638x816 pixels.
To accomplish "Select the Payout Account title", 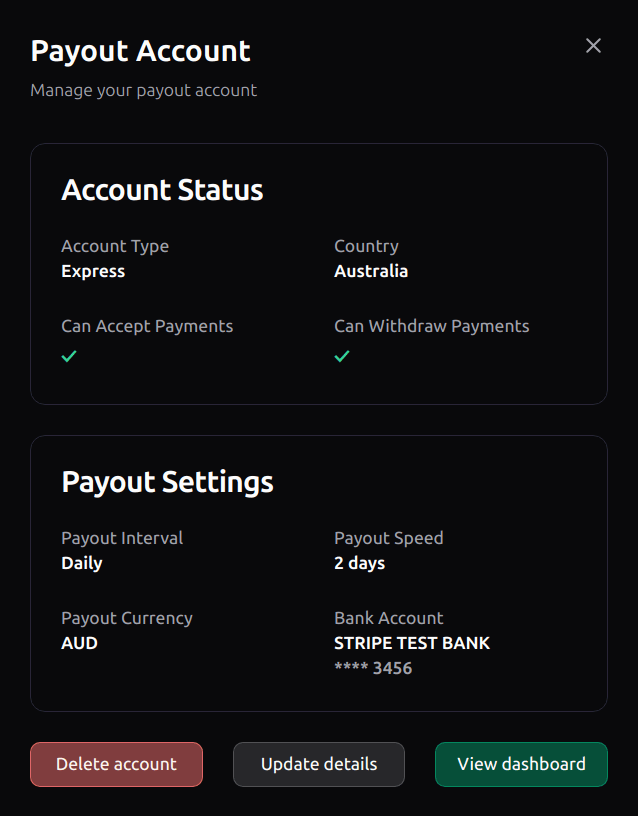I will 141,51.
